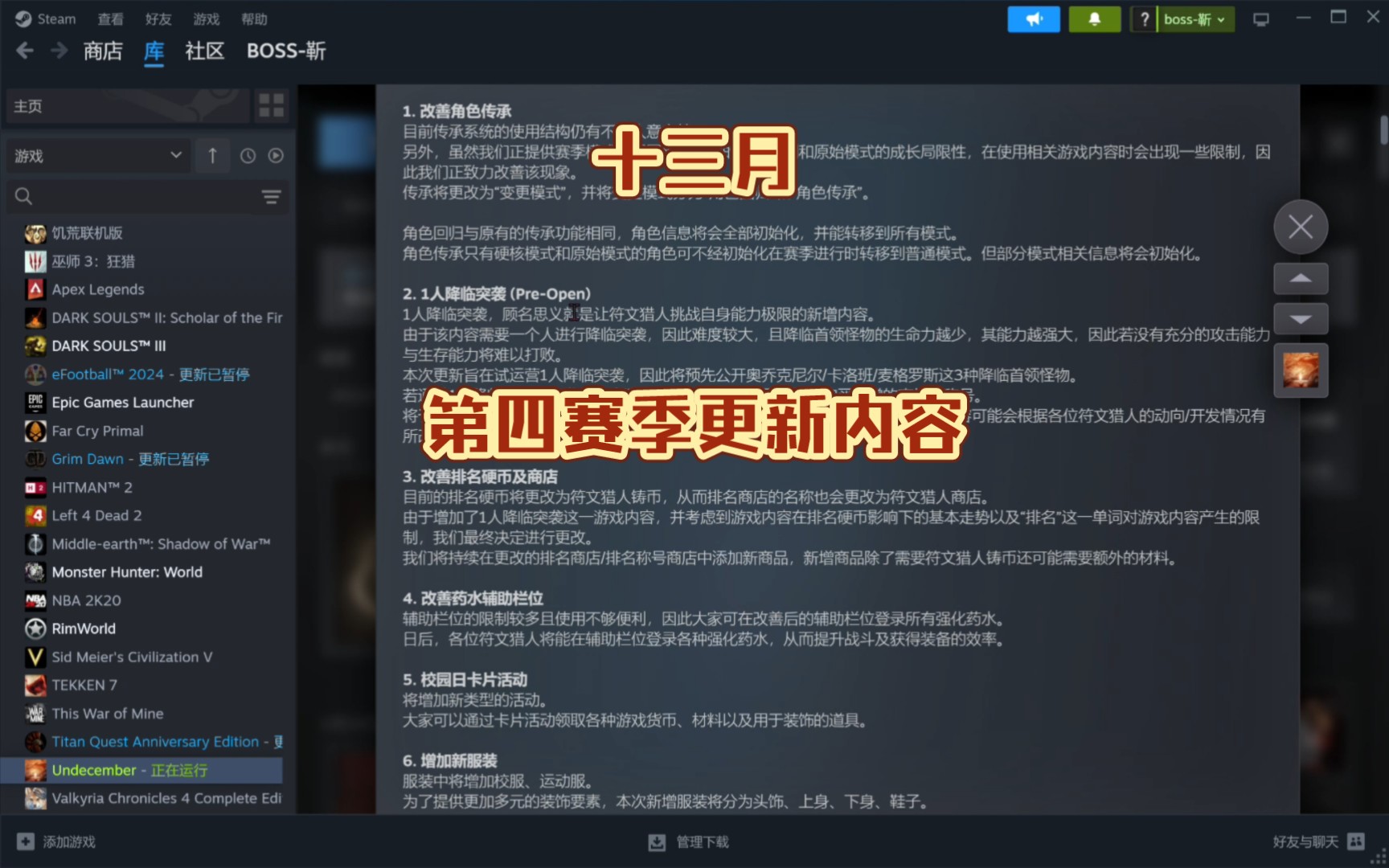Open the 社区 tab

point(204,51)
